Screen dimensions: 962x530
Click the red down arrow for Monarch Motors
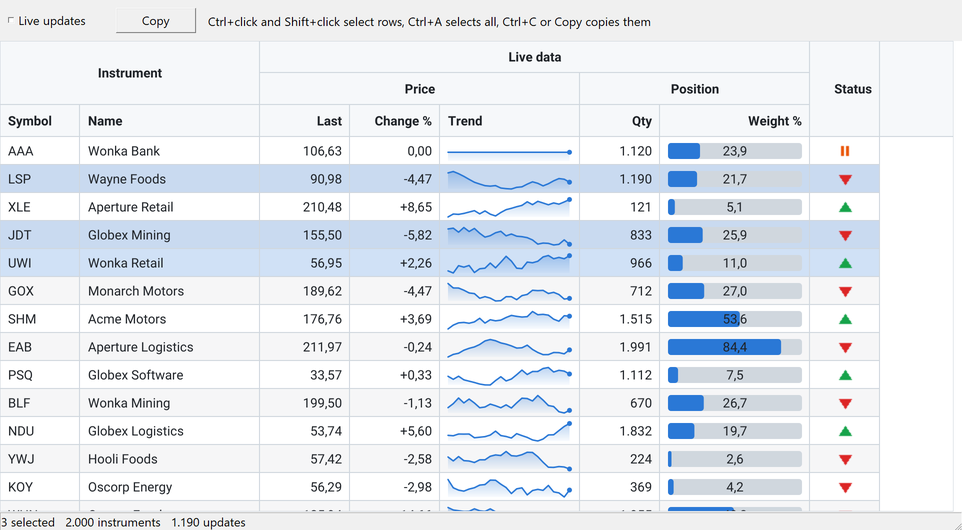click(845, 292)
